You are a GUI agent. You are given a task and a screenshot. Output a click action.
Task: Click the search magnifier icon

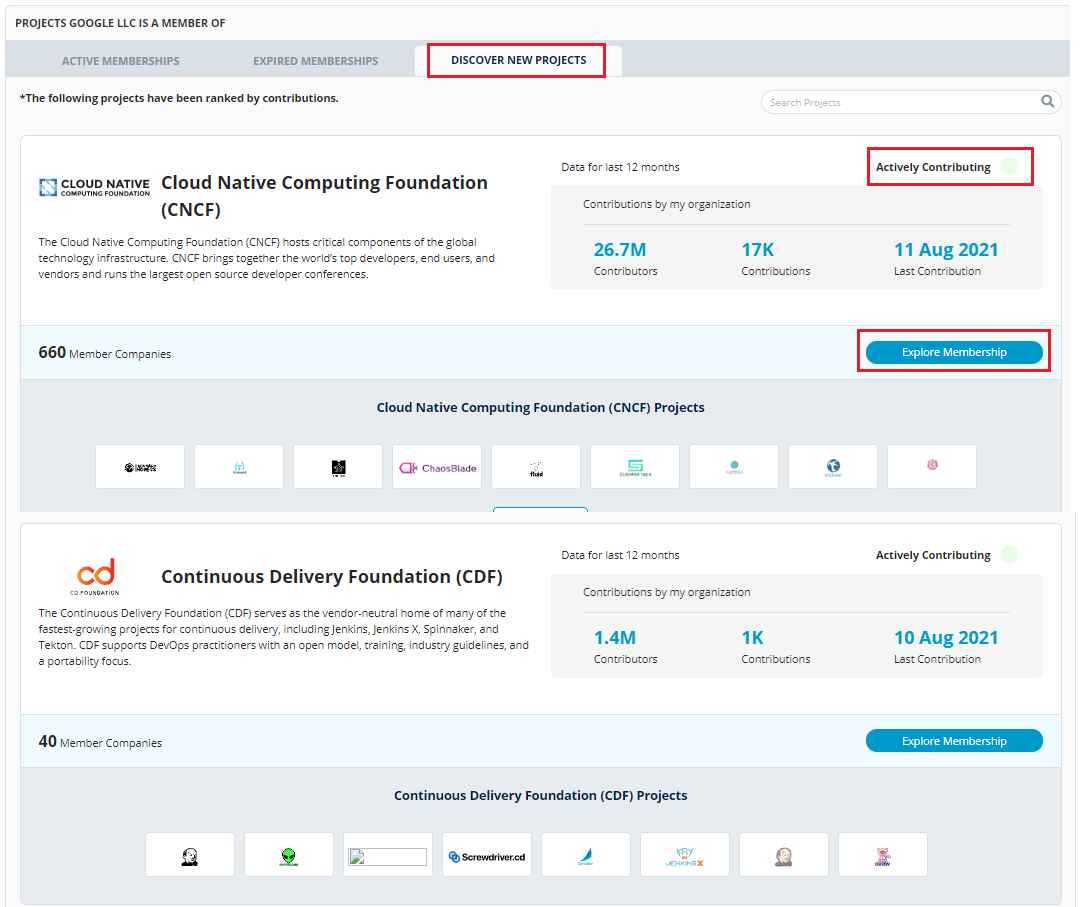1047,101
